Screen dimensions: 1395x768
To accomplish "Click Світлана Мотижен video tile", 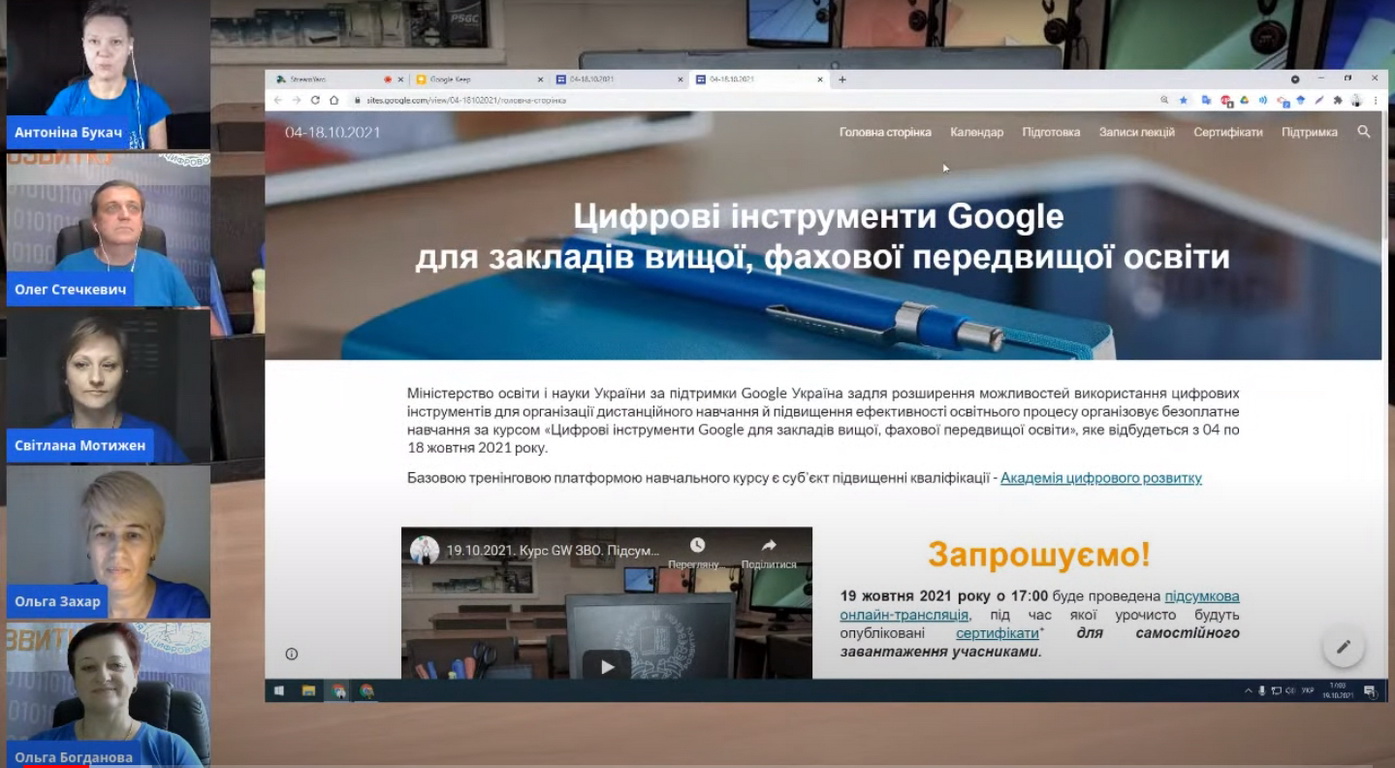I will (108, 386).
